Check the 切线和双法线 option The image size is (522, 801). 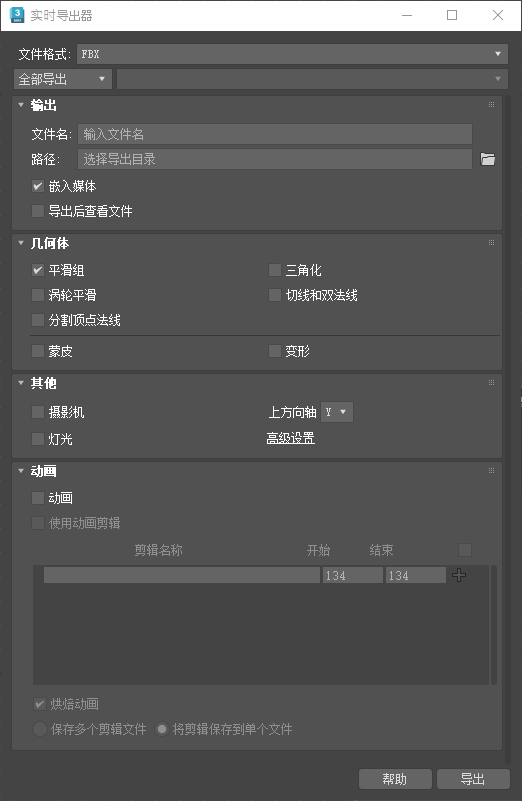coord(275,295)
